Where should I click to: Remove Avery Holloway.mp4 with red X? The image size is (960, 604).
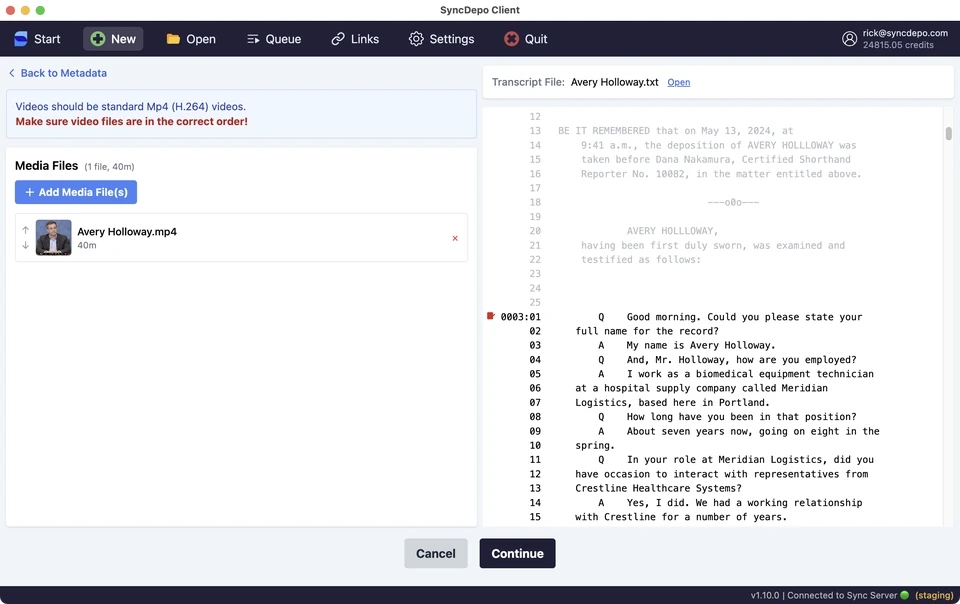coord(455,238)
